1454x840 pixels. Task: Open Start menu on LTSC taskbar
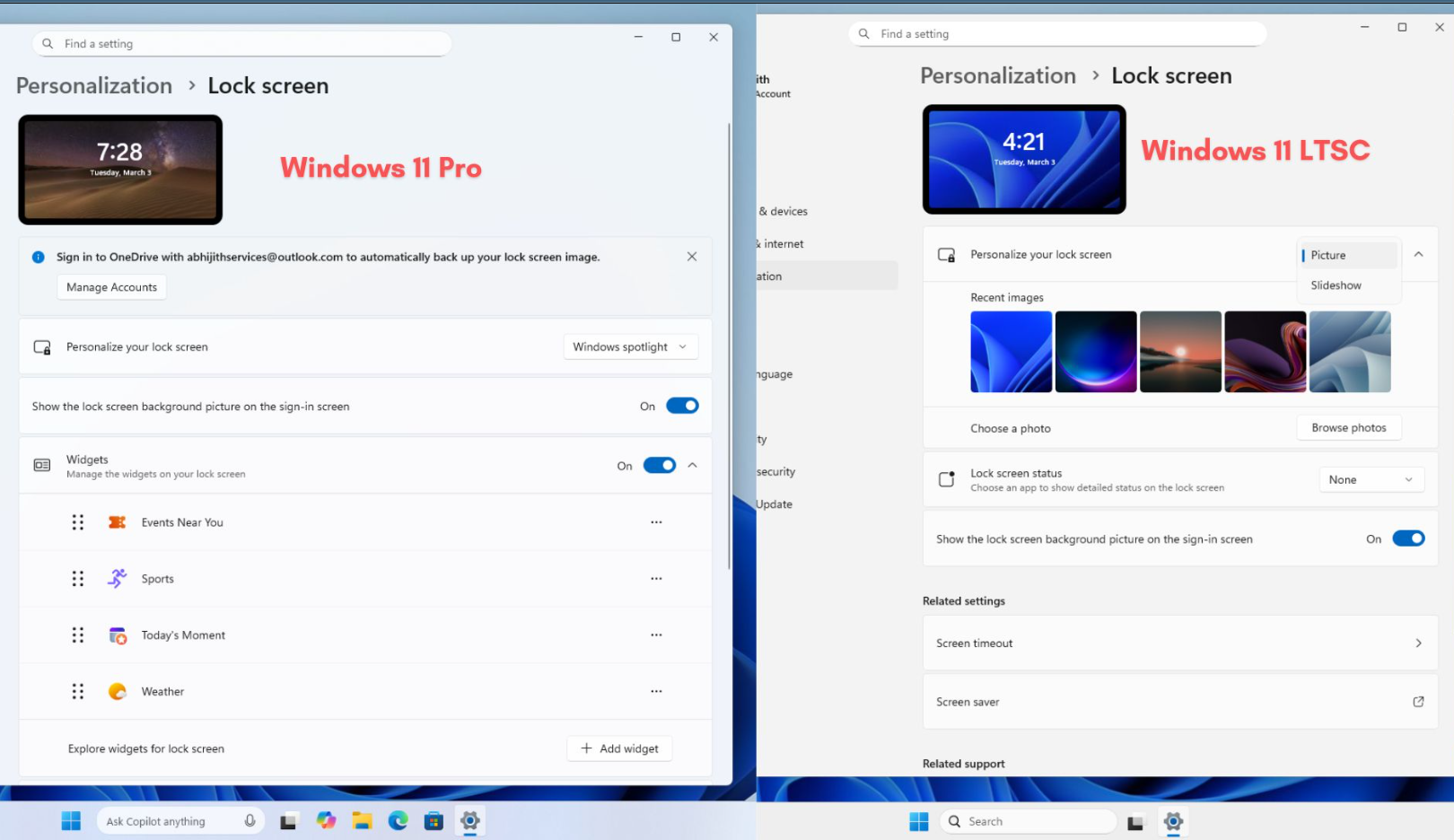(919, 821)
